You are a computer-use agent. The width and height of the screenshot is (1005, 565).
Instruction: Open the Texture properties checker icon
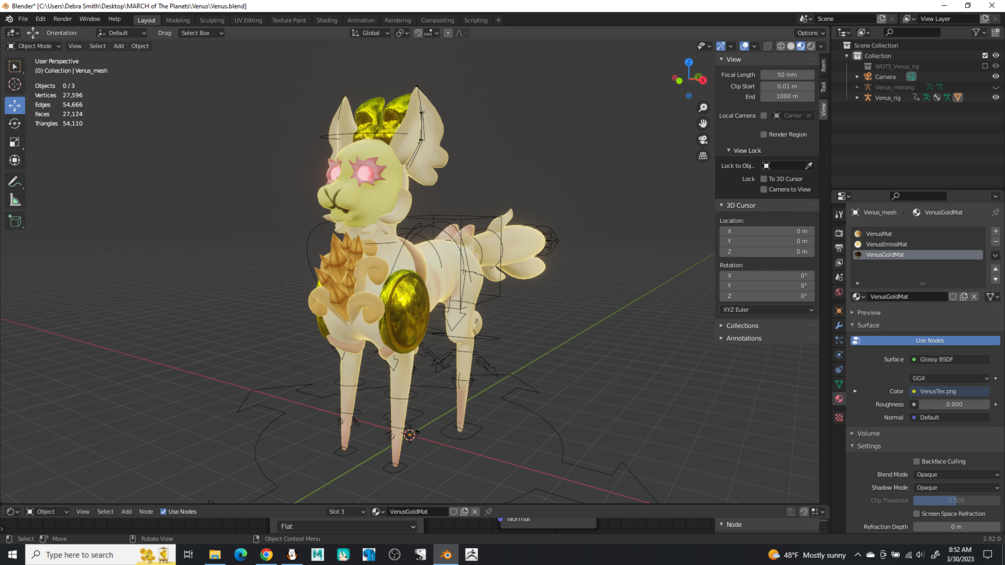click(839, 417)
